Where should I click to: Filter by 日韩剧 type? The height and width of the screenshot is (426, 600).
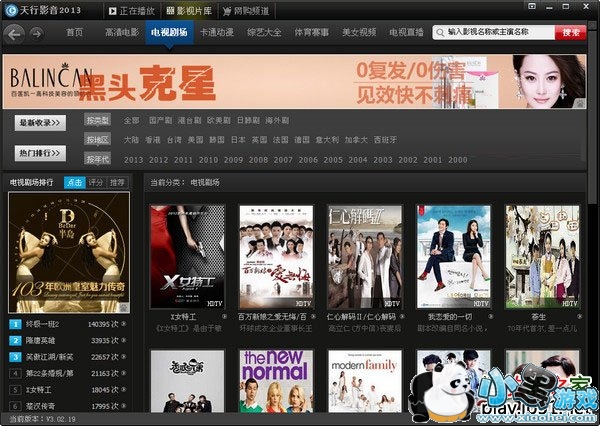click(x=248, y=121)
